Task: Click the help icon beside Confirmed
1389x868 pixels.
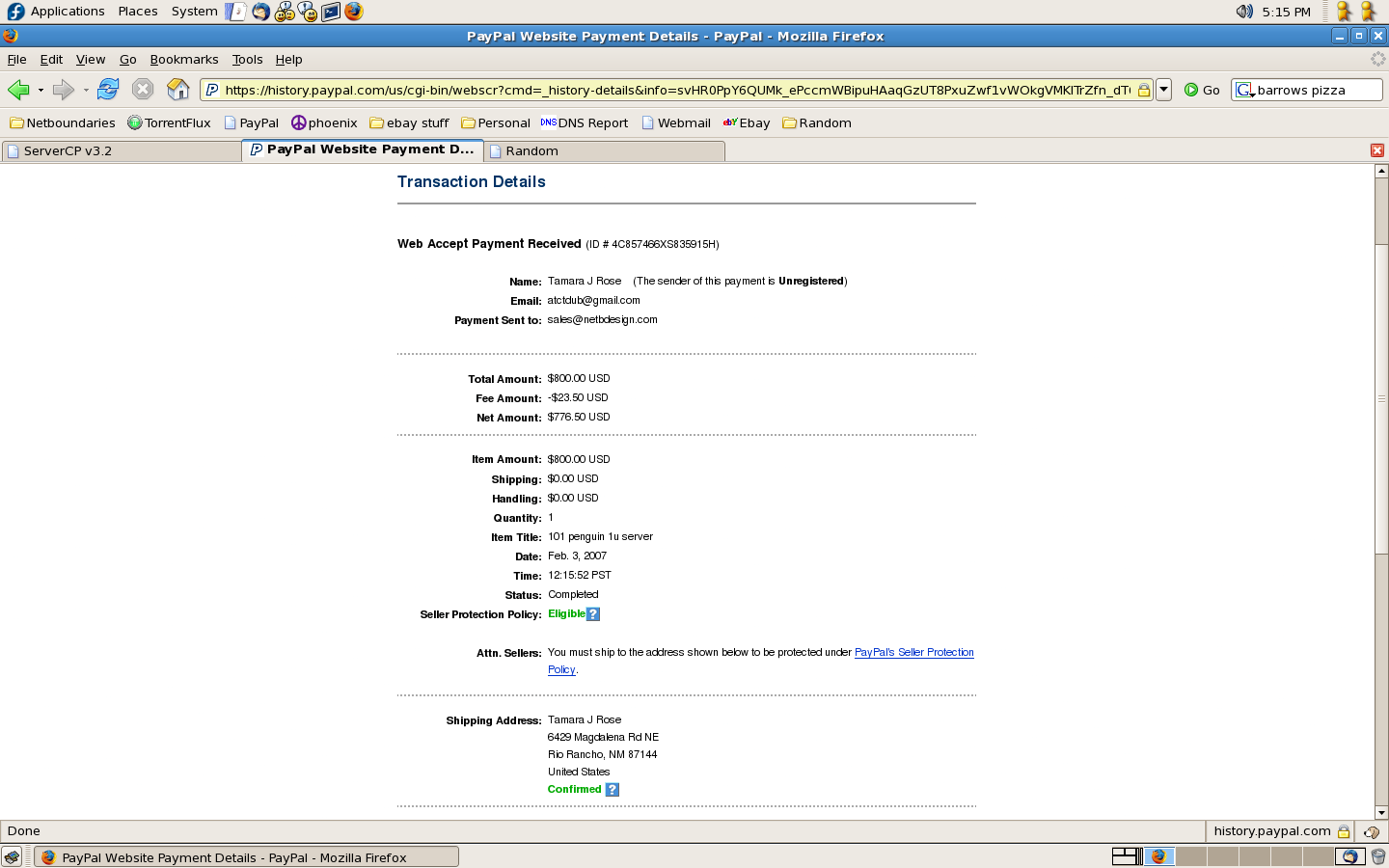Action: (613, 790)
